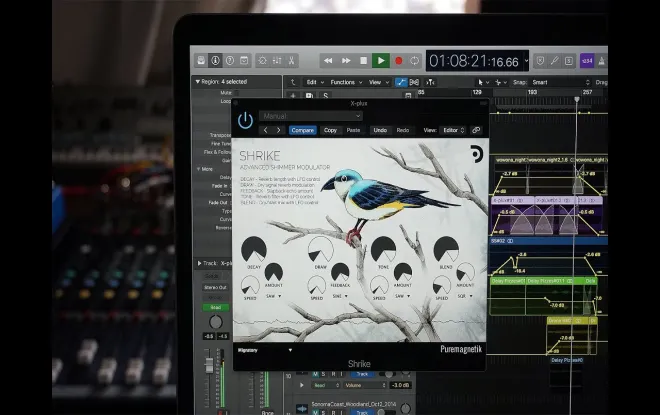The width and height of the screenshot is (660, 415).
Task: Click the Replace mode icon right of LCD
Action: (540, 61)
